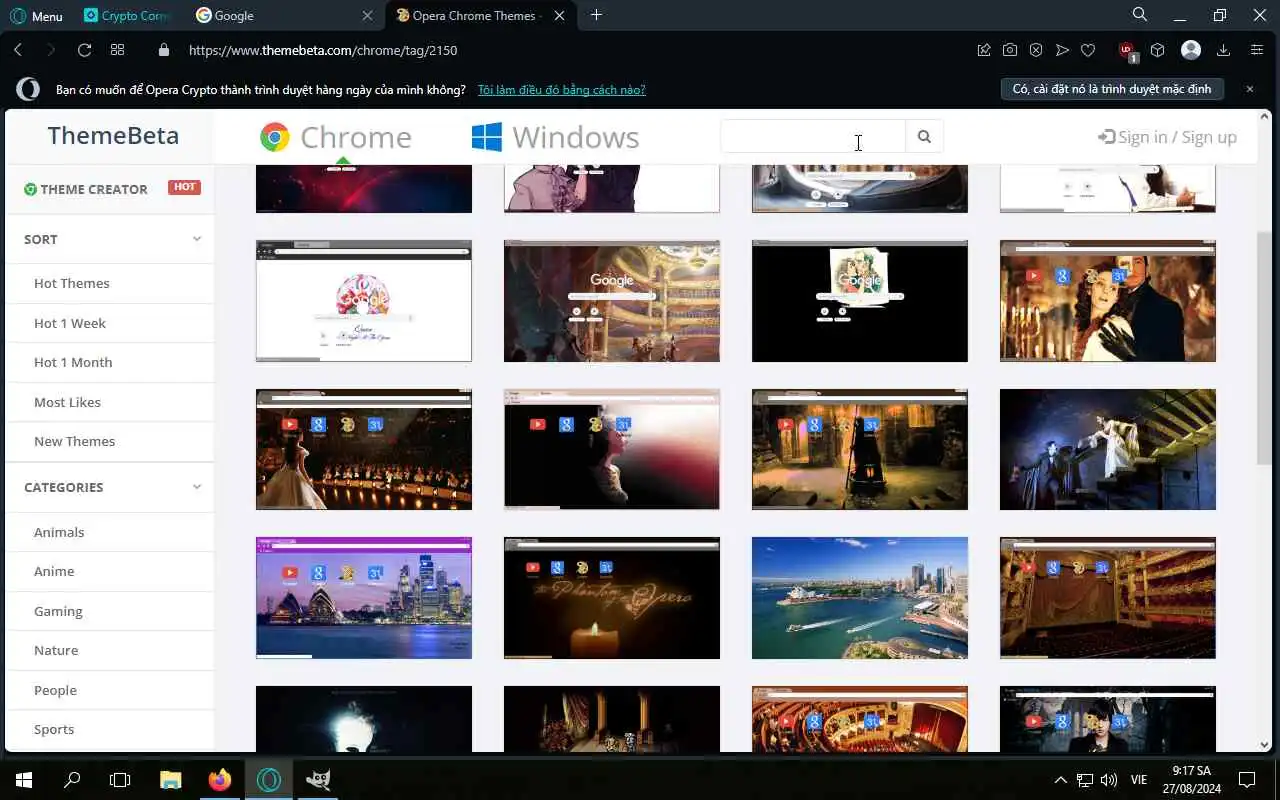Open File Explorer from taskbar
The width and height of the screenshot is (1280, 800).
(x=171, y=779)
